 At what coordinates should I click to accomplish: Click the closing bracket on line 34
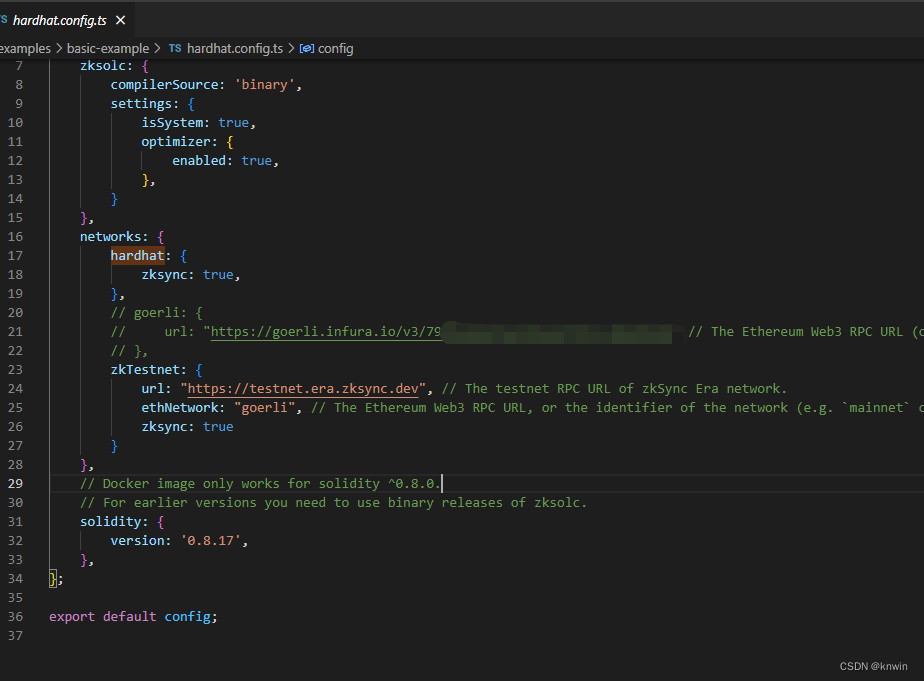pyautogui.click(x=53, y=579)
